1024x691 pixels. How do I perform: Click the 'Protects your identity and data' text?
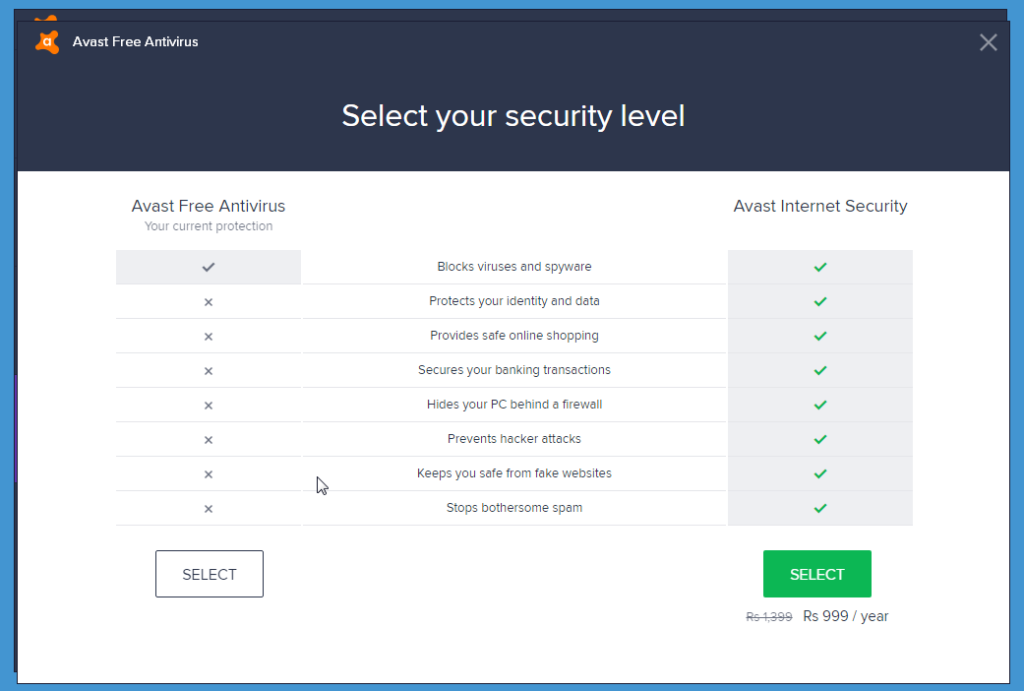tap(514, 301)
